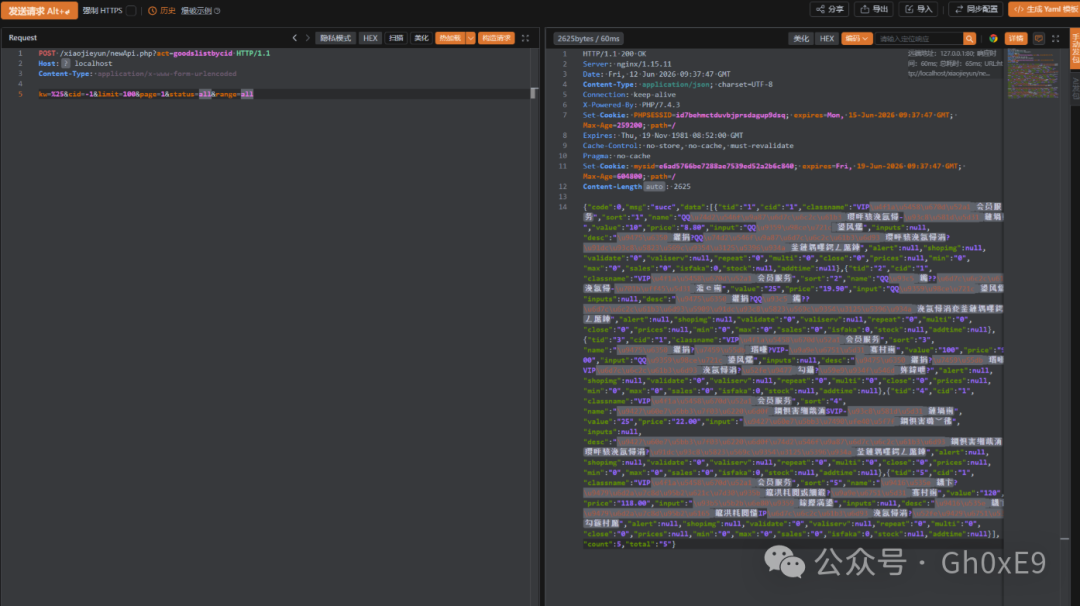Viewport: 1080px width, 606px height.
Task: Expand Request panel to fullscreen
Action: pyautogui.click(x=526, y=38)
